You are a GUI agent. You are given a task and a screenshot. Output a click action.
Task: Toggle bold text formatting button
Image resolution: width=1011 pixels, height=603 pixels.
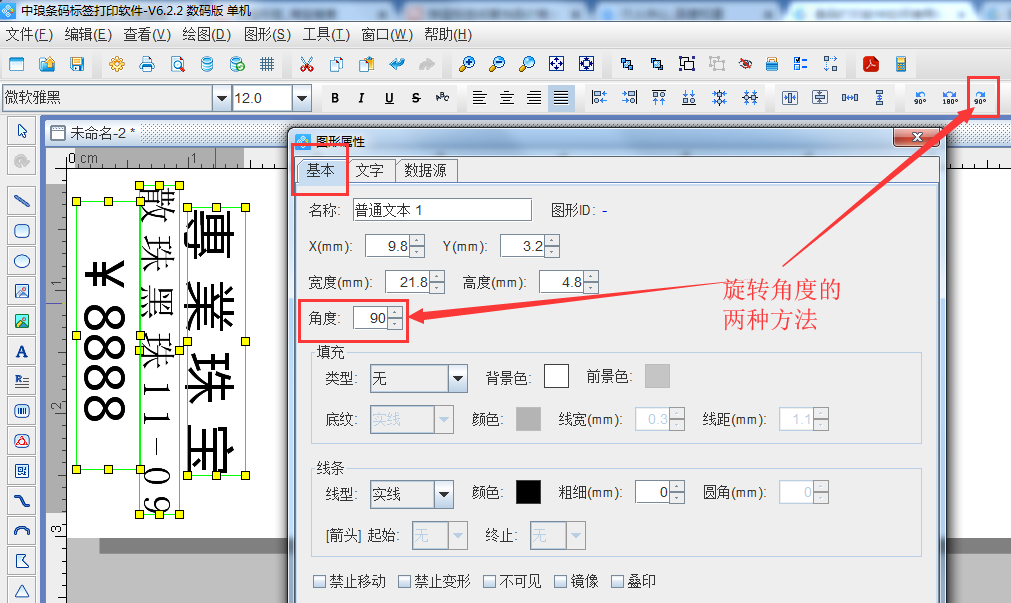click(x=335, y=98)
